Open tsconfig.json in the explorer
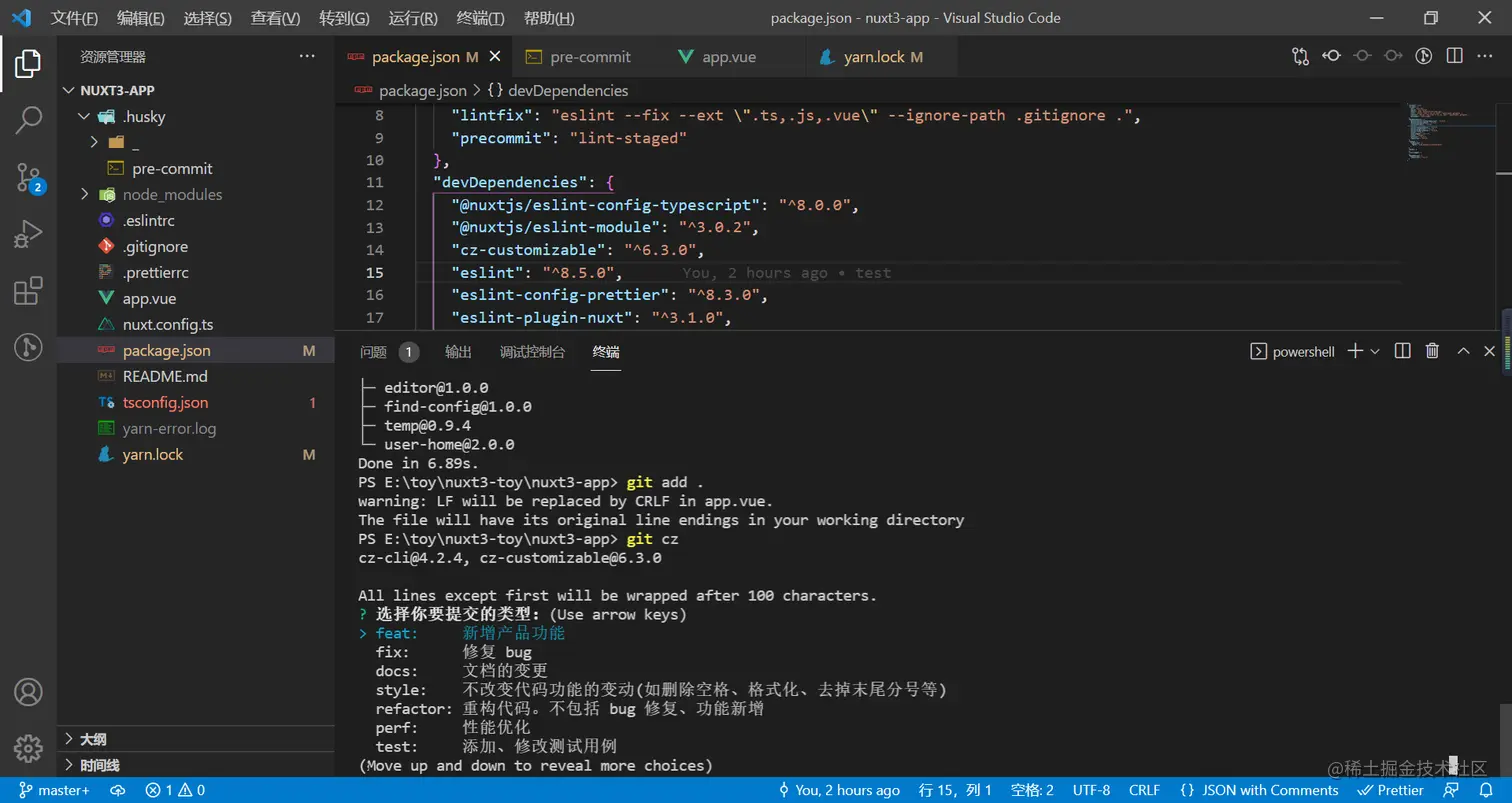The image size is (1512, 803). tap(196, 403)
